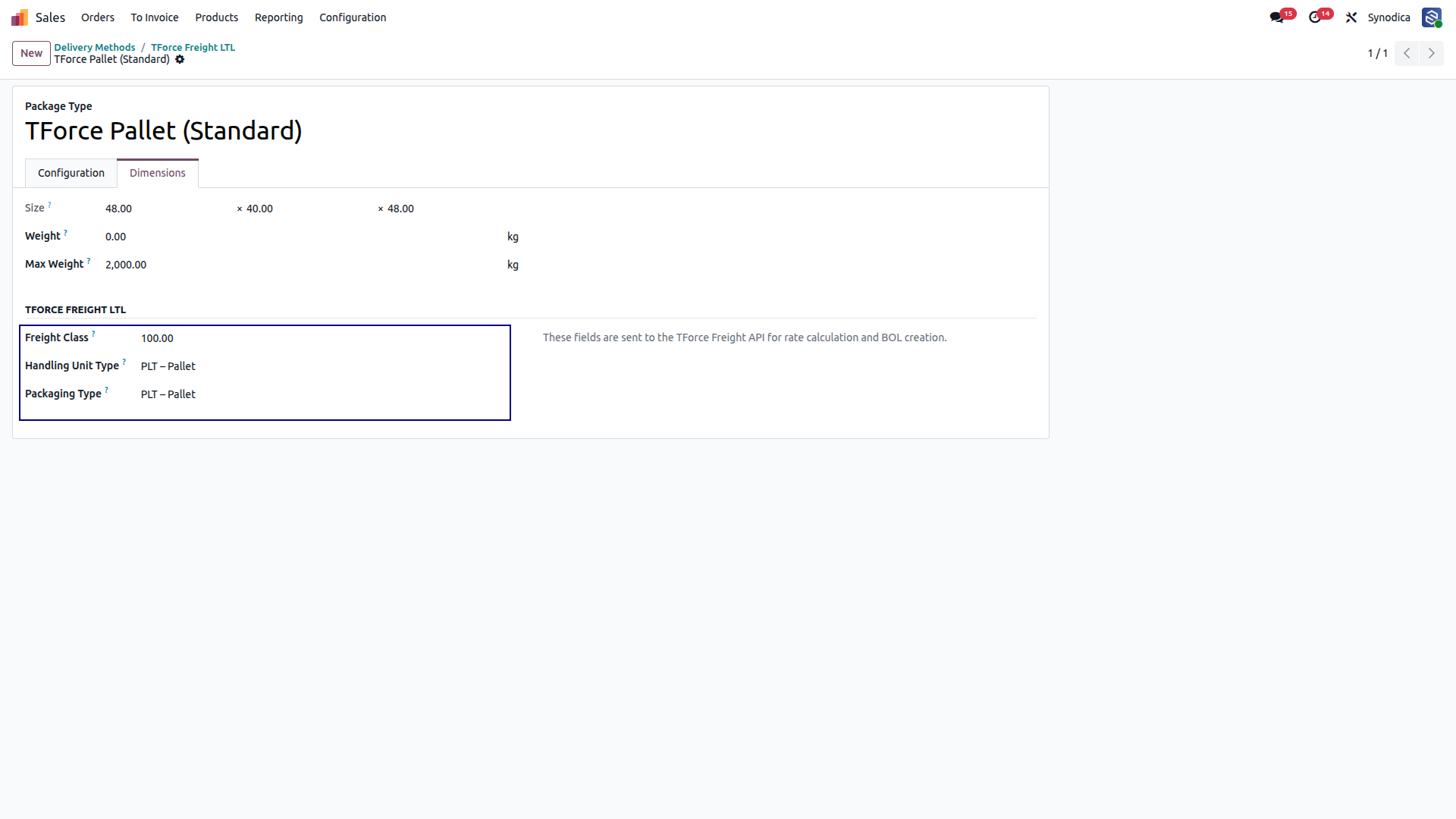The width and height of the screenshot is (1456, 819).
Task: Click the Sales app title
Action: click(50, 17)
